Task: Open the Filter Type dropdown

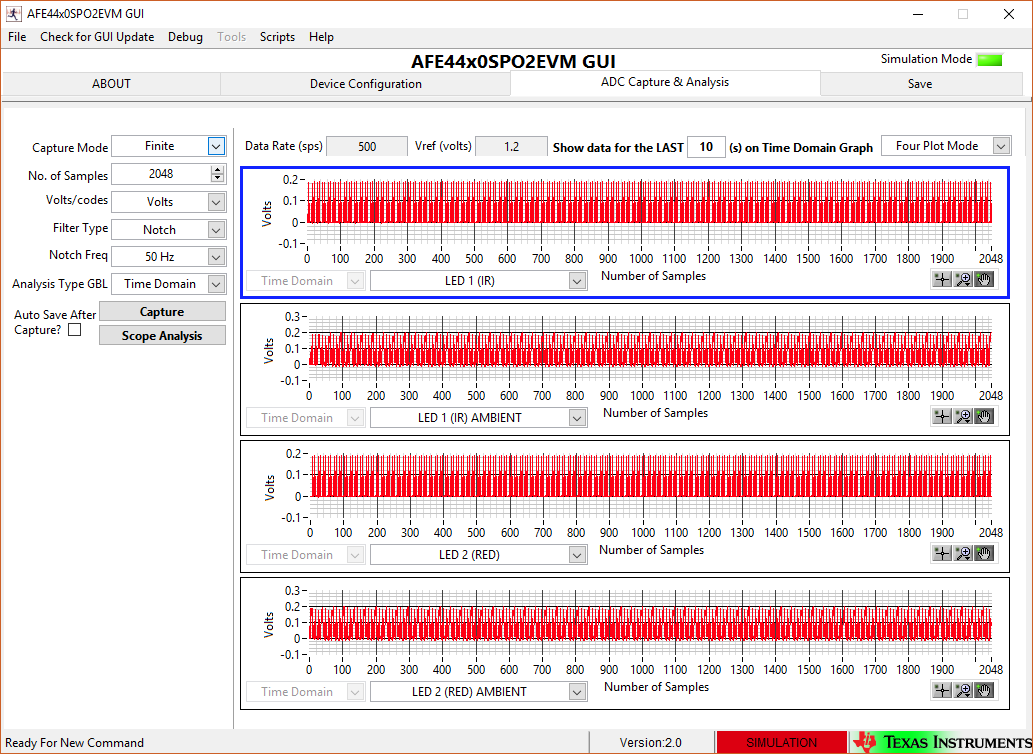Action: [x=216, y=230]
